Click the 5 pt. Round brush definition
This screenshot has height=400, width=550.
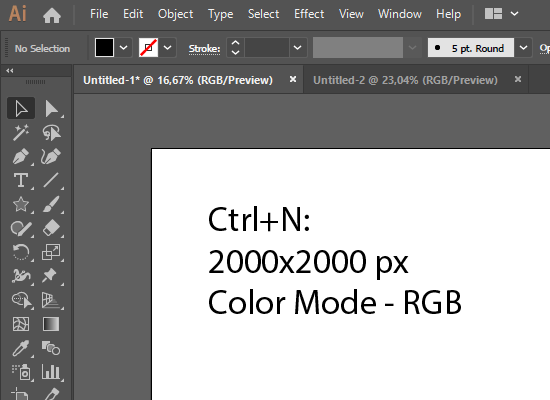pos(471,47)
